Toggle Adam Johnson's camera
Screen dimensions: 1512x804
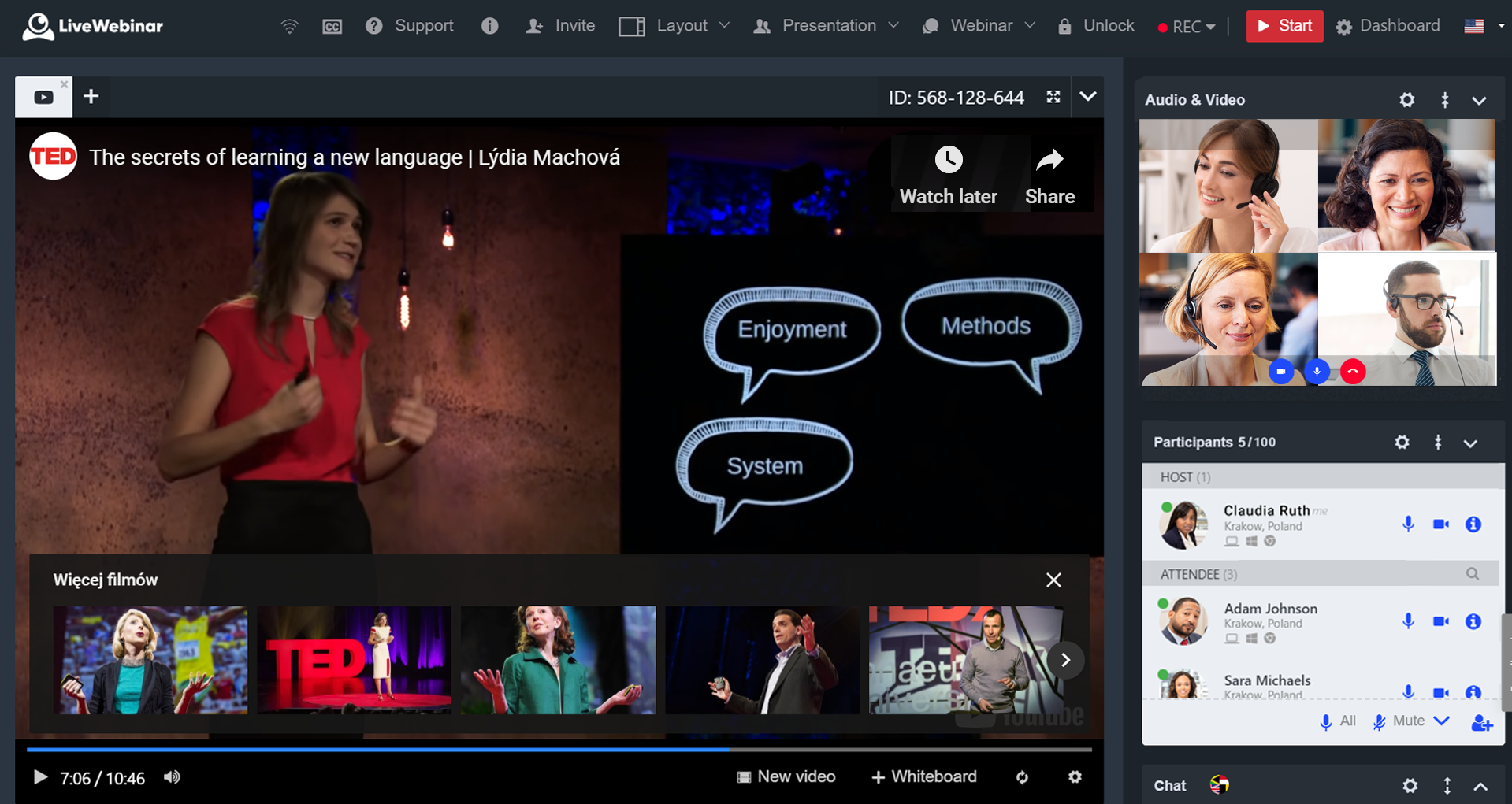1442,621
